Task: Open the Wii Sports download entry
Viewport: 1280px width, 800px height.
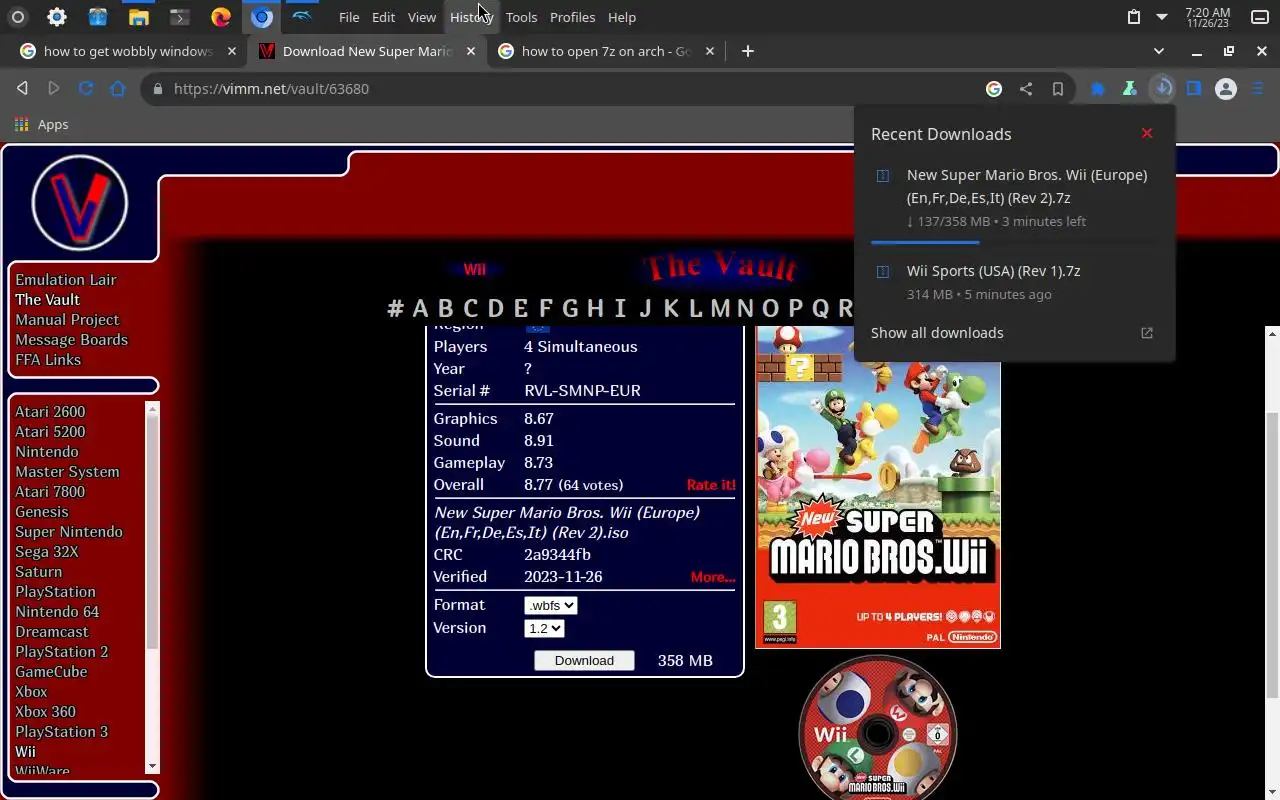Action: [1014, 282]
